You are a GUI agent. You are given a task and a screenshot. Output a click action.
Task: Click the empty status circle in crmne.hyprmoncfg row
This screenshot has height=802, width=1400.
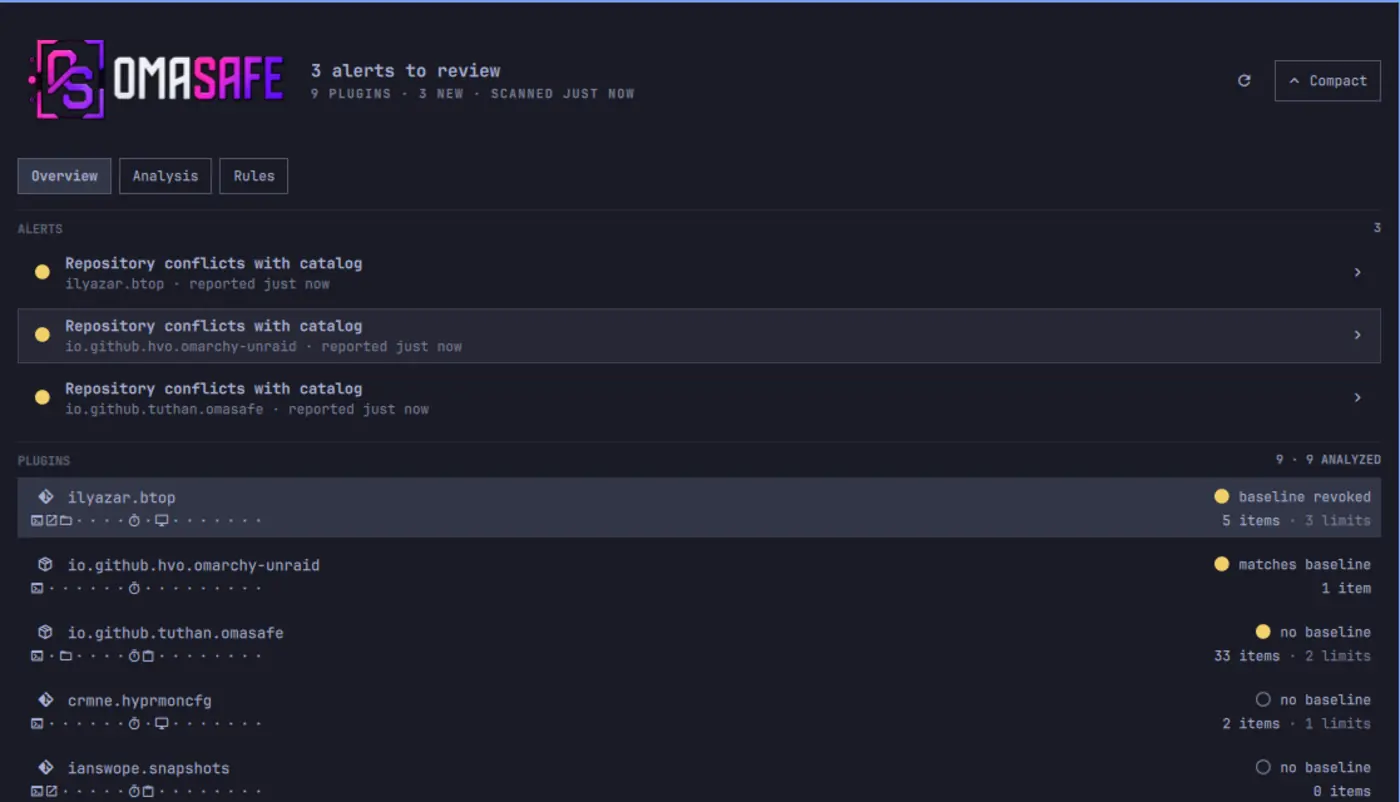[1262, 699]
